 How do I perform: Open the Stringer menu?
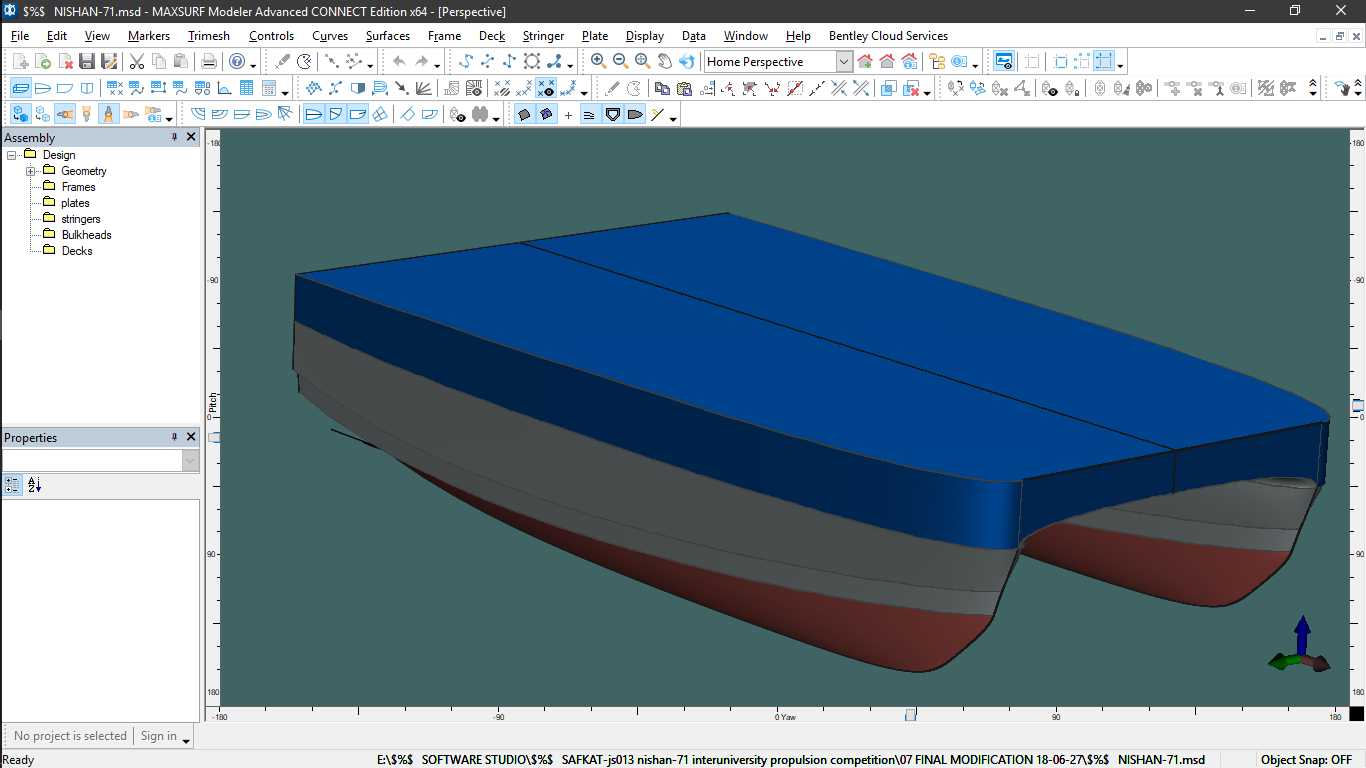click(543, 36)
